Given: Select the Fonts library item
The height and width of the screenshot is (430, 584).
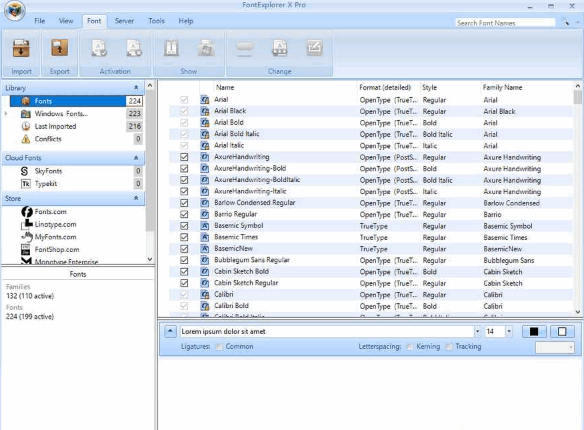Looking at the screenshot, I should (76, 101).
